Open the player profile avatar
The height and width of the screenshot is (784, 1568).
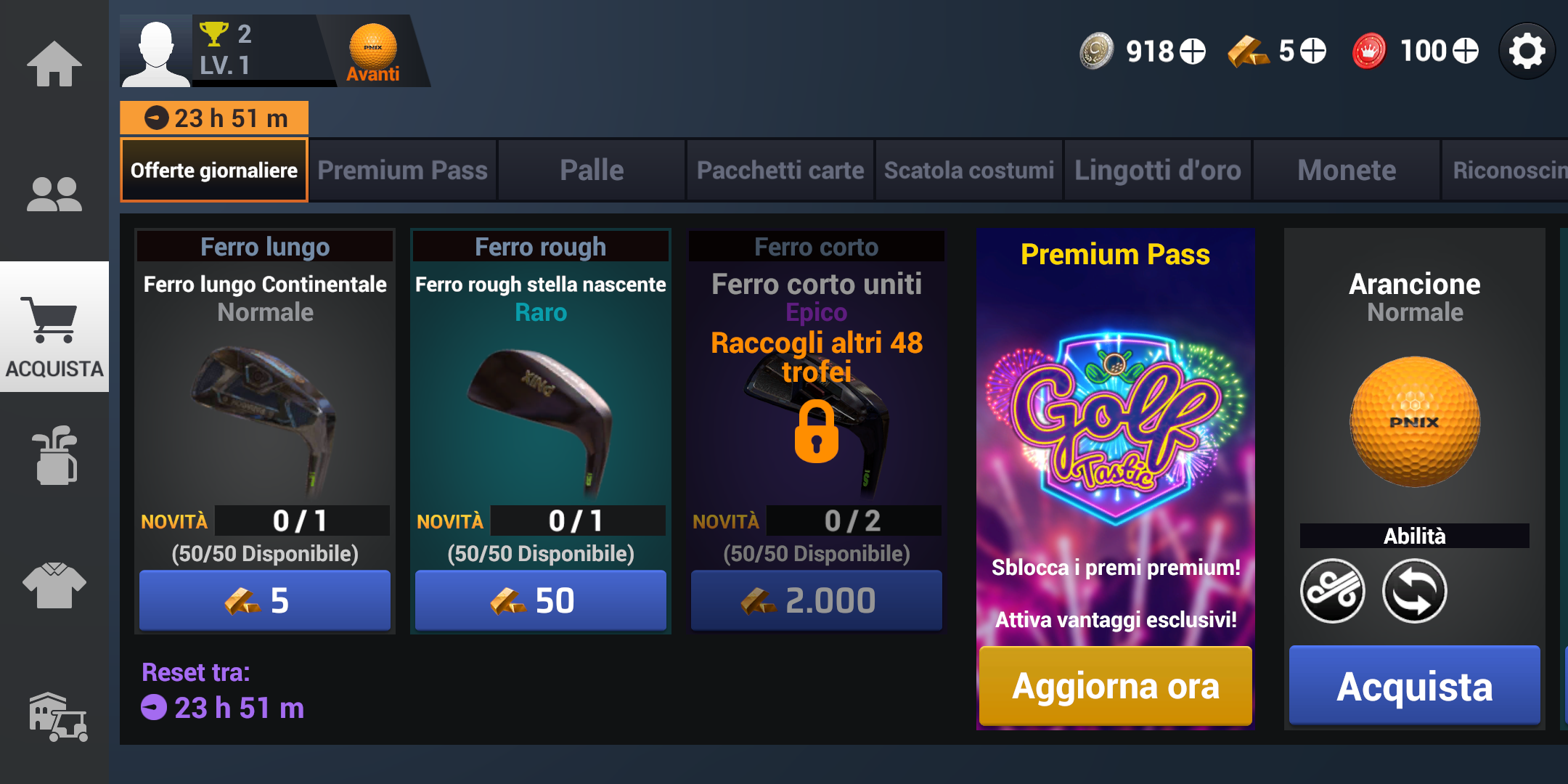click(155, 52)
